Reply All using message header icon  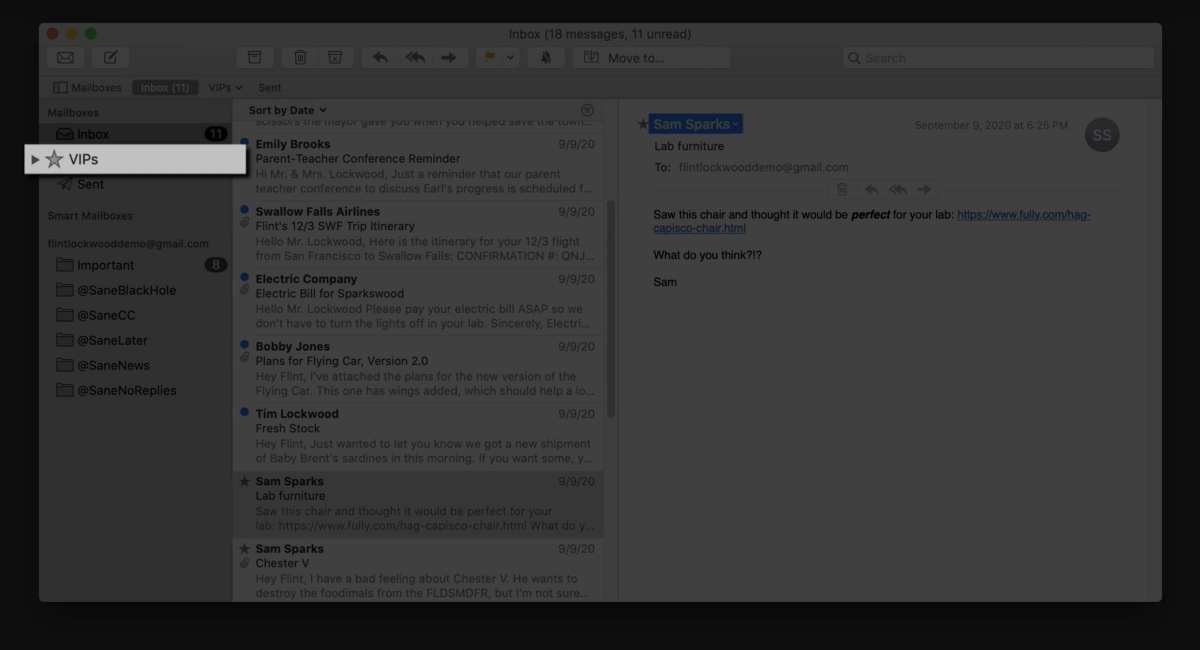[898, 189]
